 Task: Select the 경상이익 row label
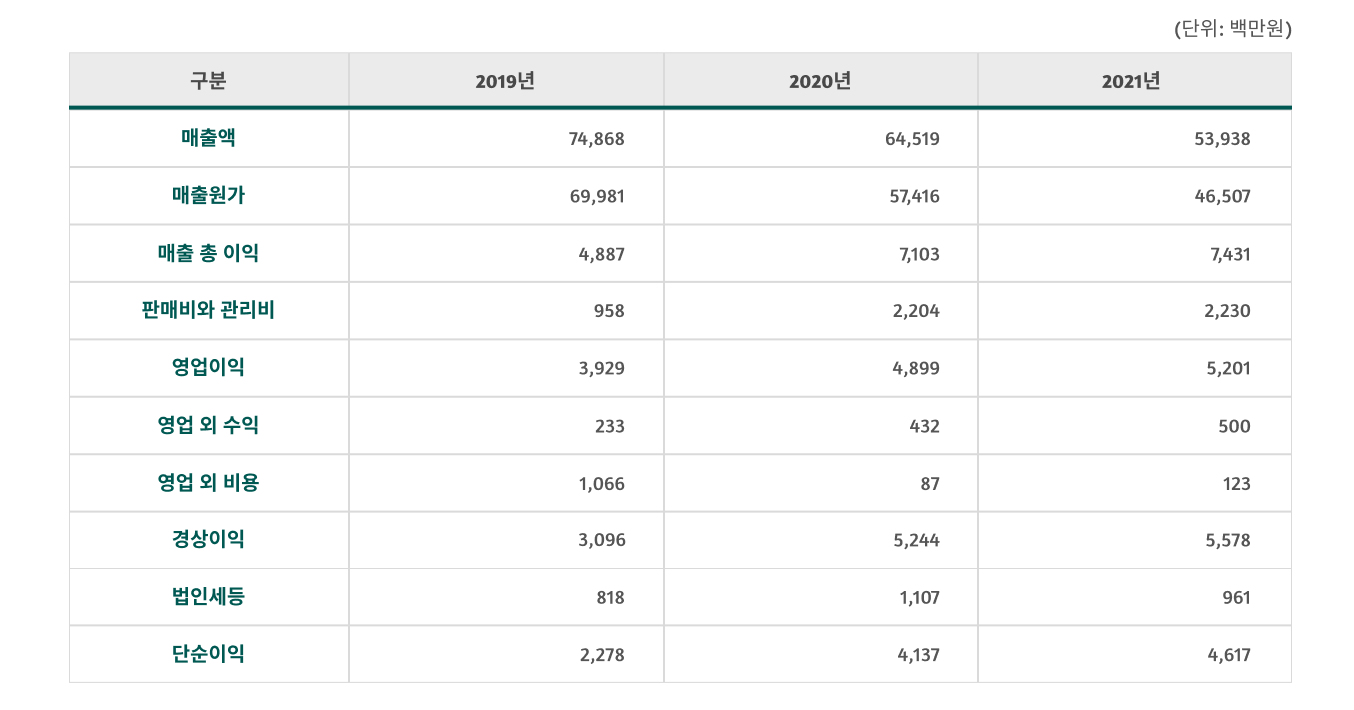[x=208, y=540]
